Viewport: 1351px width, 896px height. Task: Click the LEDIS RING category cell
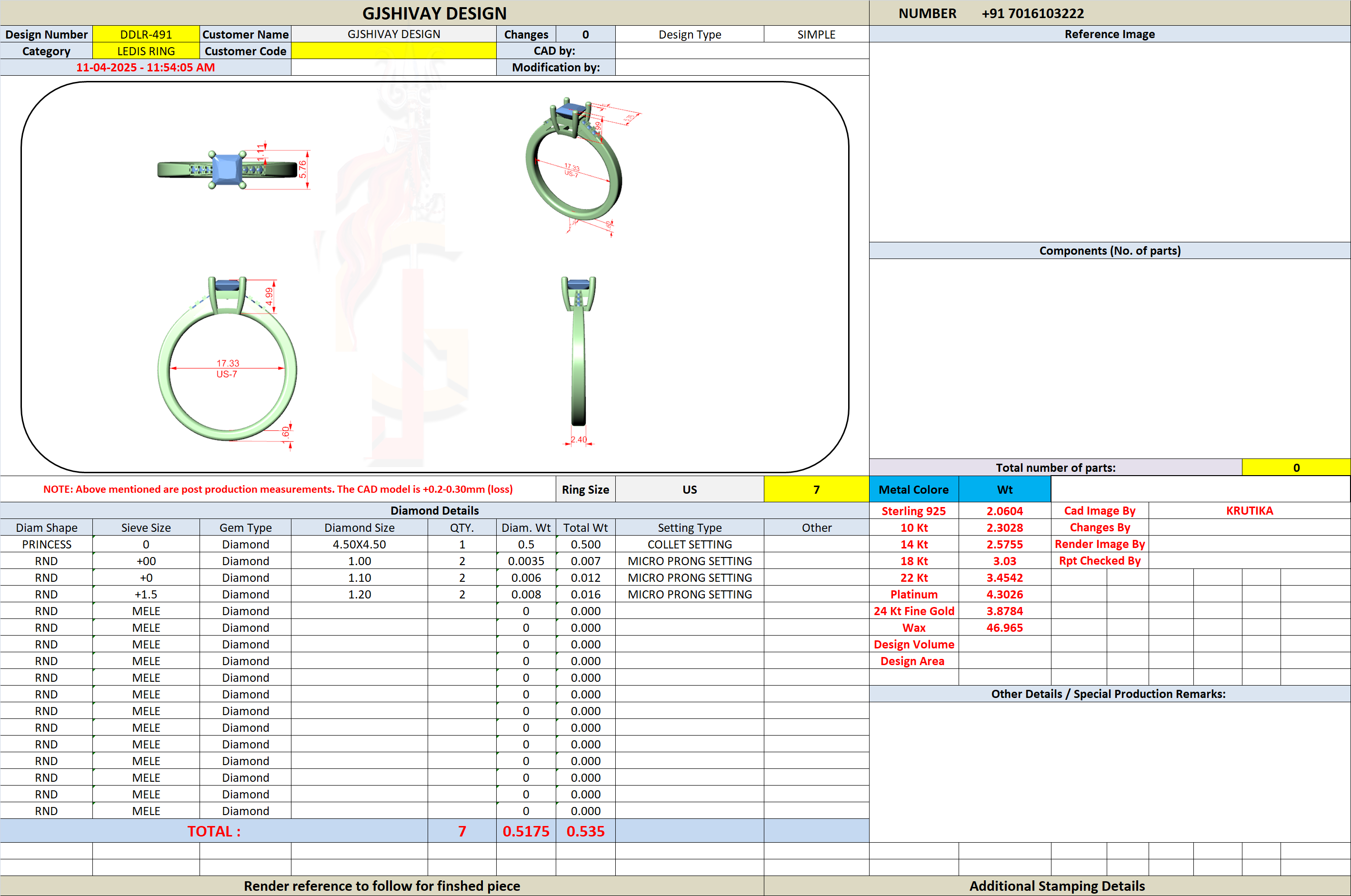point(146,51)
